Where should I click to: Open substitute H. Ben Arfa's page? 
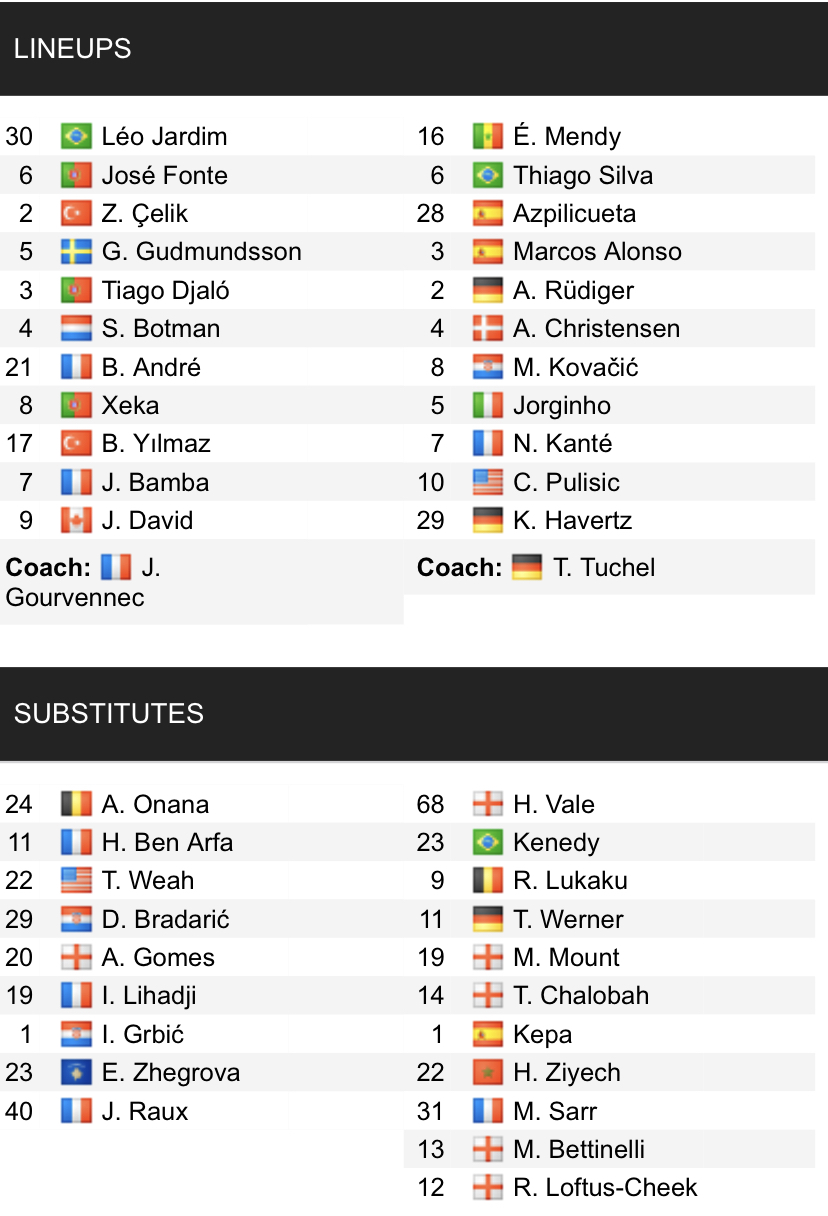pyautogui.click(x=167, y=842)
